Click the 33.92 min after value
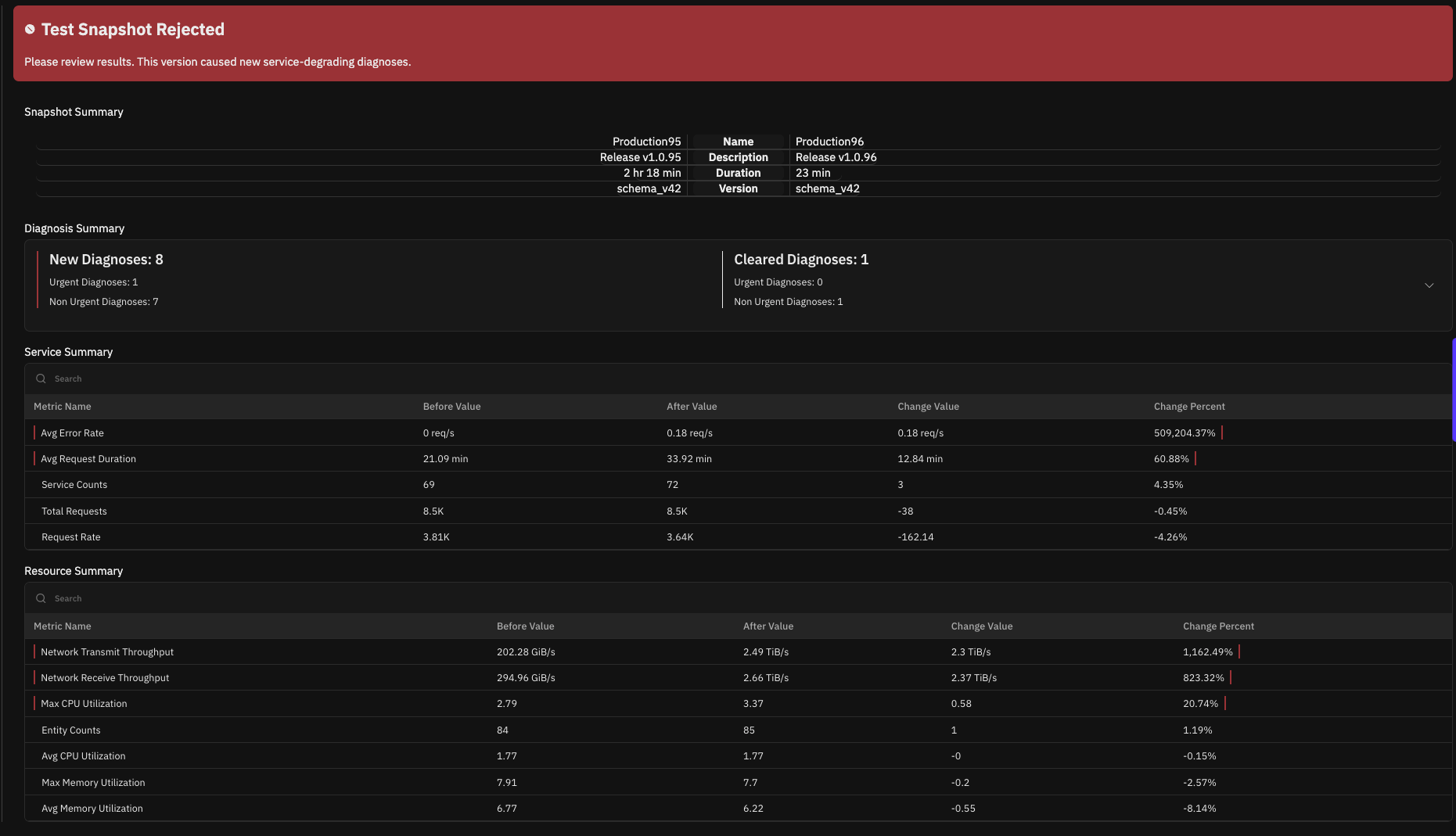The width and height of the screenshot is (1456, 836). (689, 459)
